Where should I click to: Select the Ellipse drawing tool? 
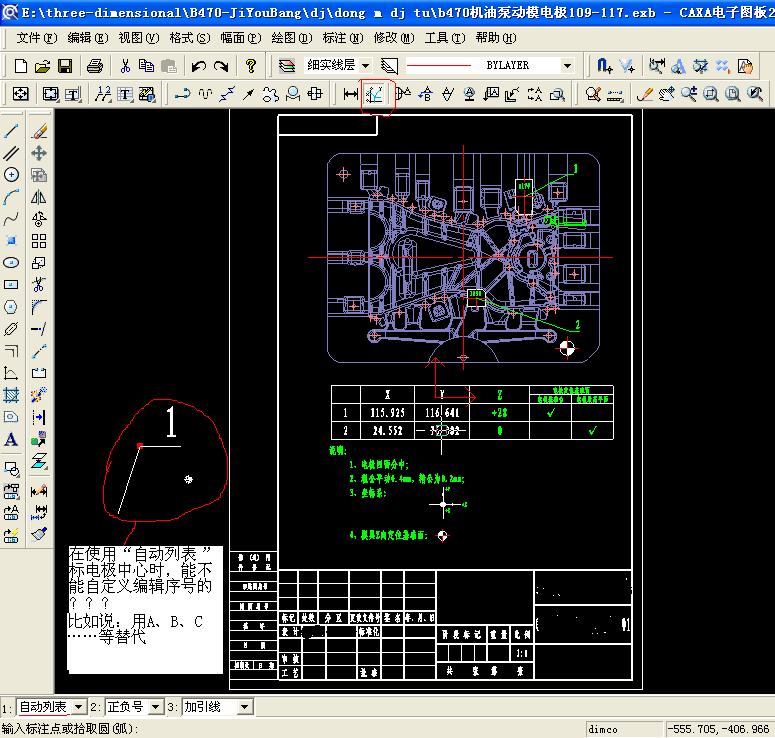(11, 262)
